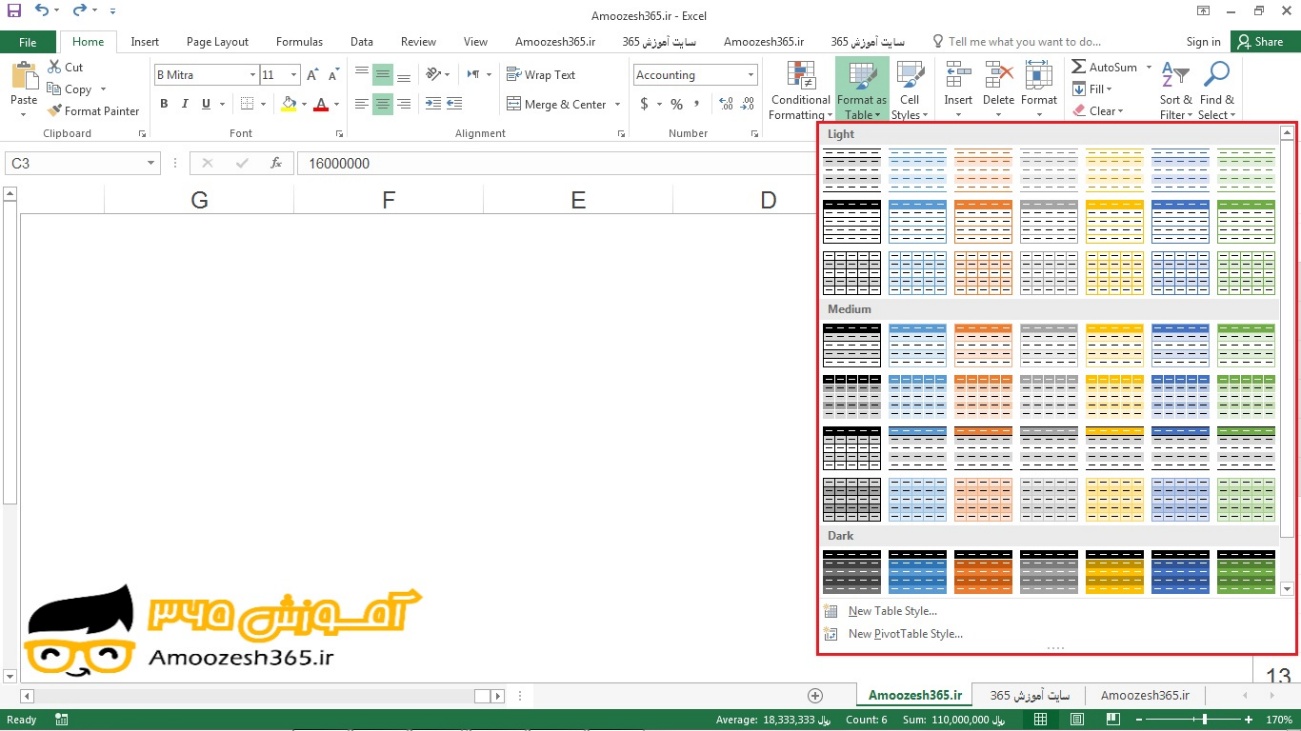Image resolution: width=1301 pixels, height=731 pixels.
Task: Click the Redo arrow icon
Action: [x=80, y=11]
